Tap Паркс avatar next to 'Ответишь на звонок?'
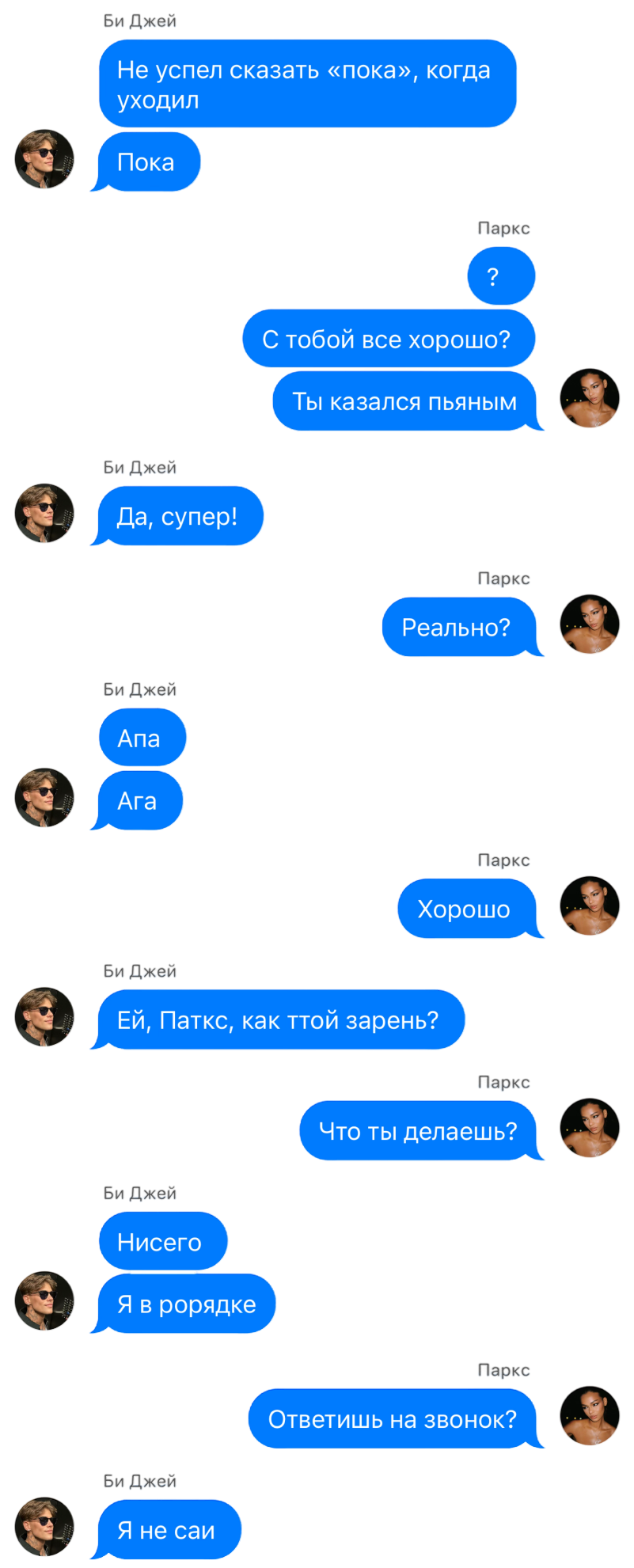 pos(590,1416)
